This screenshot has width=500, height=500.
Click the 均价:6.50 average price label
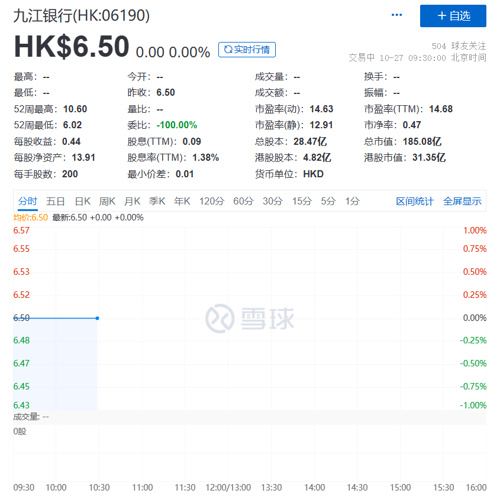[x=31, y=218]
